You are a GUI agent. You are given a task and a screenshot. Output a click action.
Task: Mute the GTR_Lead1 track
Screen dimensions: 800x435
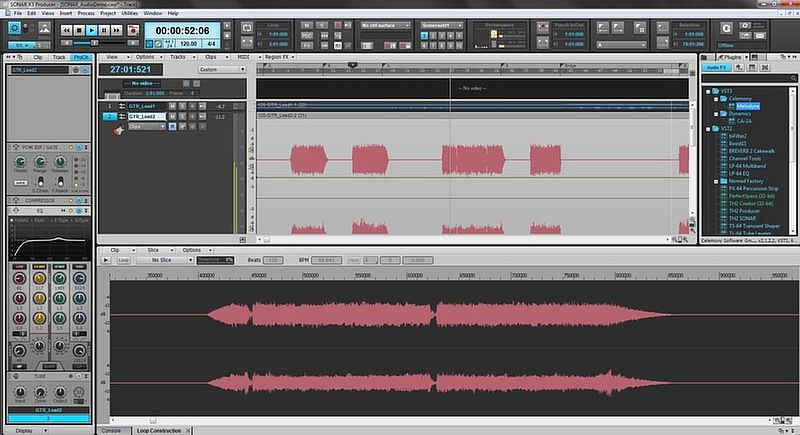pos(172,105)
